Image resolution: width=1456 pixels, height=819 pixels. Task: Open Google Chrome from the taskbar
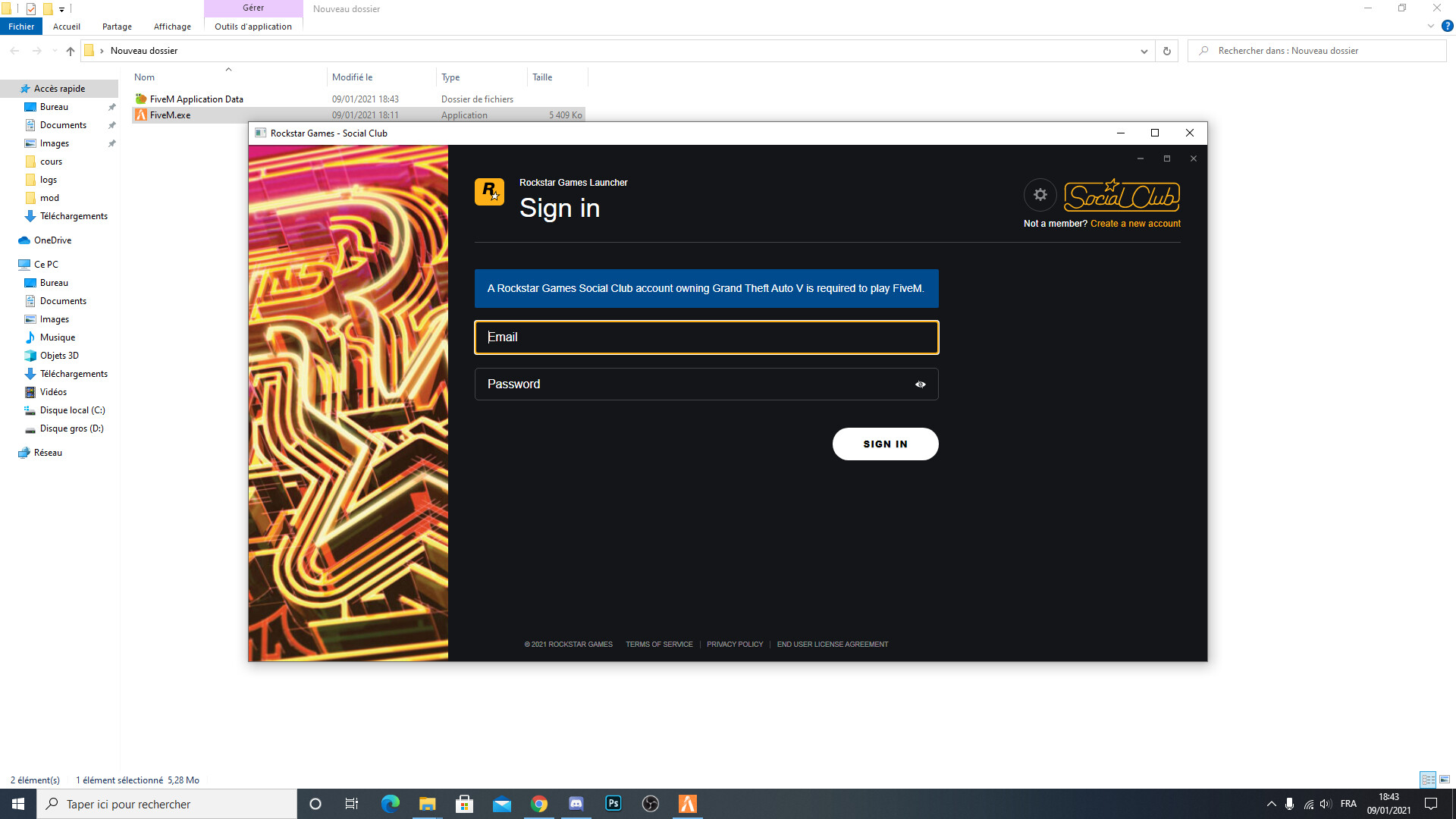click(x=538, y=804)
